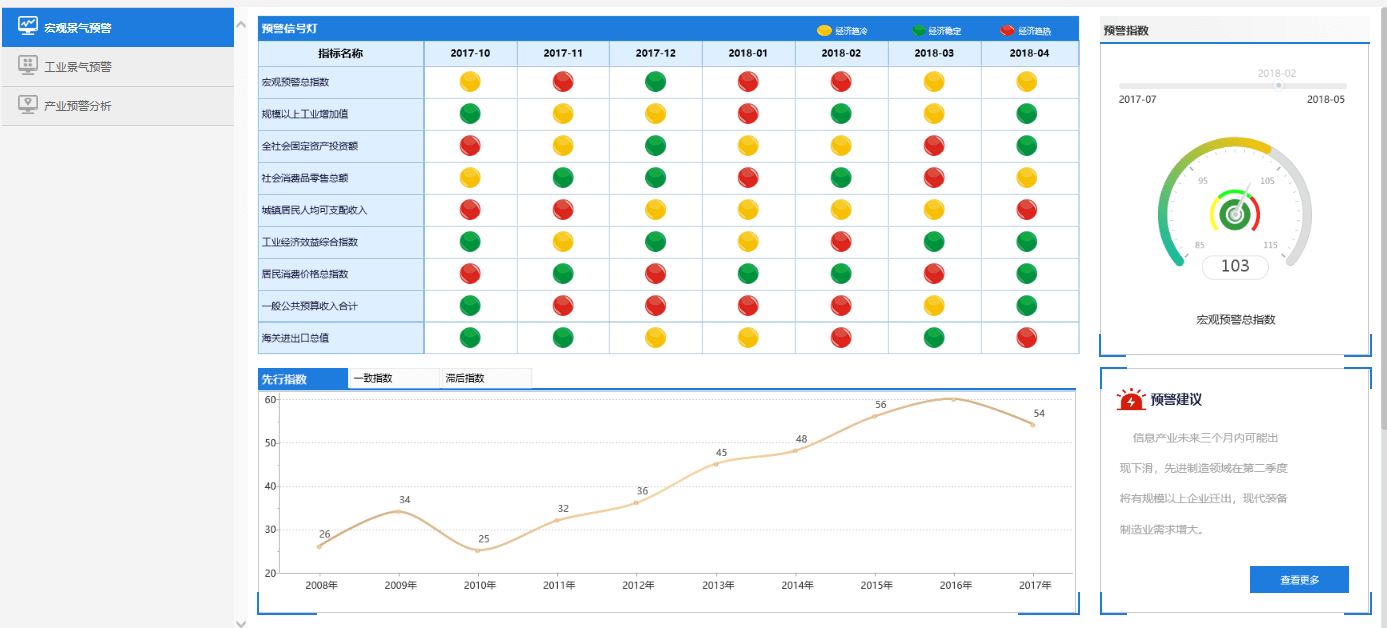Click the scroll down arrow of content pane
The image size is (1387, 628).
240,622
